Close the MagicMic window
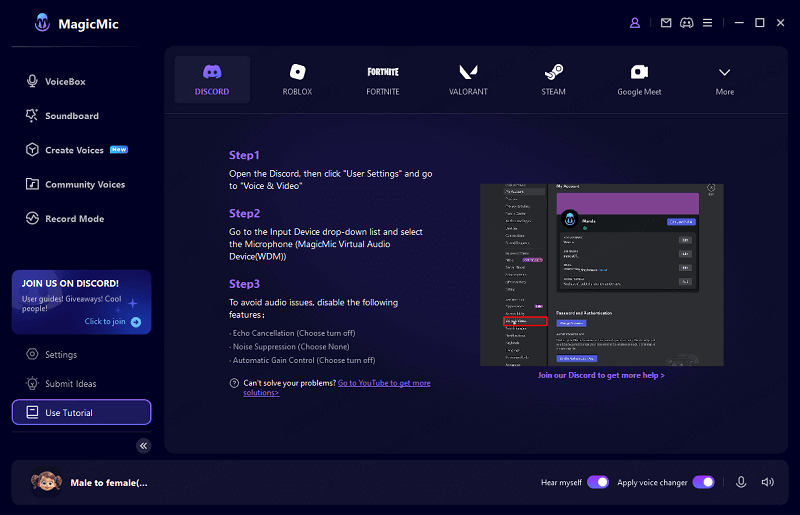Image resolution: width=800 pixels, height=515 pixels. pos(780,23)
